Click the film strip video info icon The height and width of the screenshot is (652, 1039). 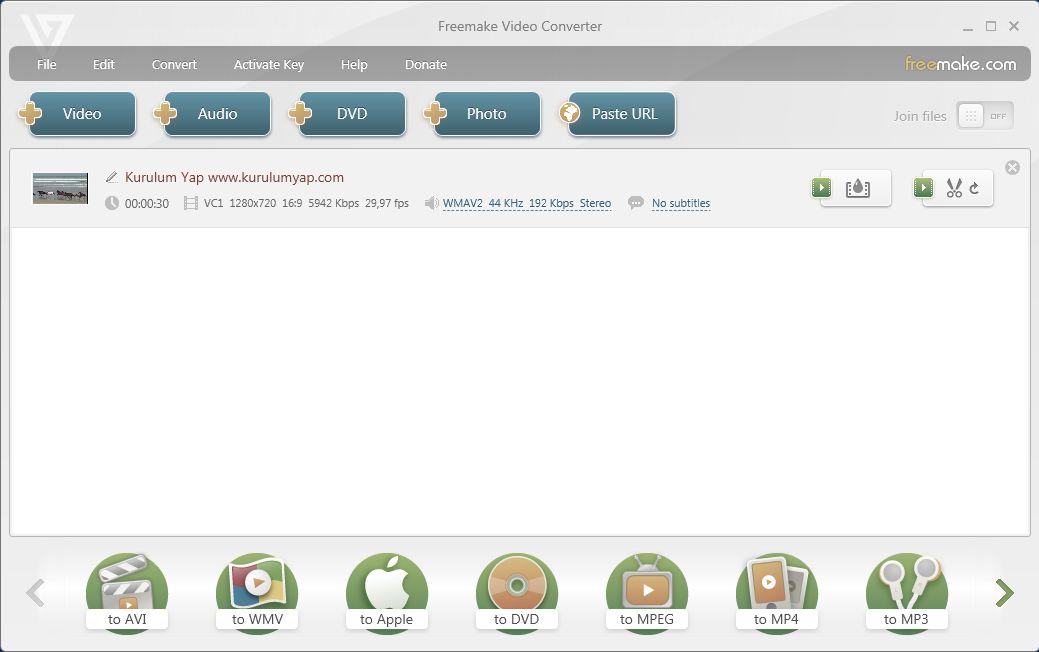pos(190,203)
